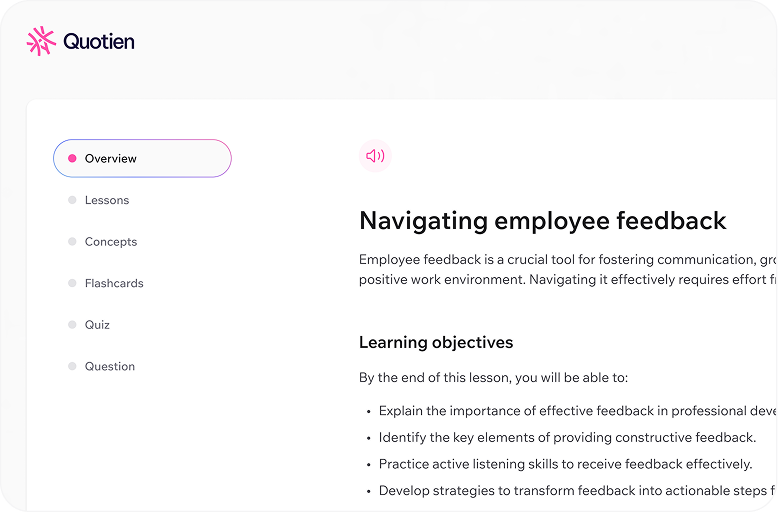Click the gray dot beside Quiz
The image size is (778, 512).
click(x=72, y=324)
